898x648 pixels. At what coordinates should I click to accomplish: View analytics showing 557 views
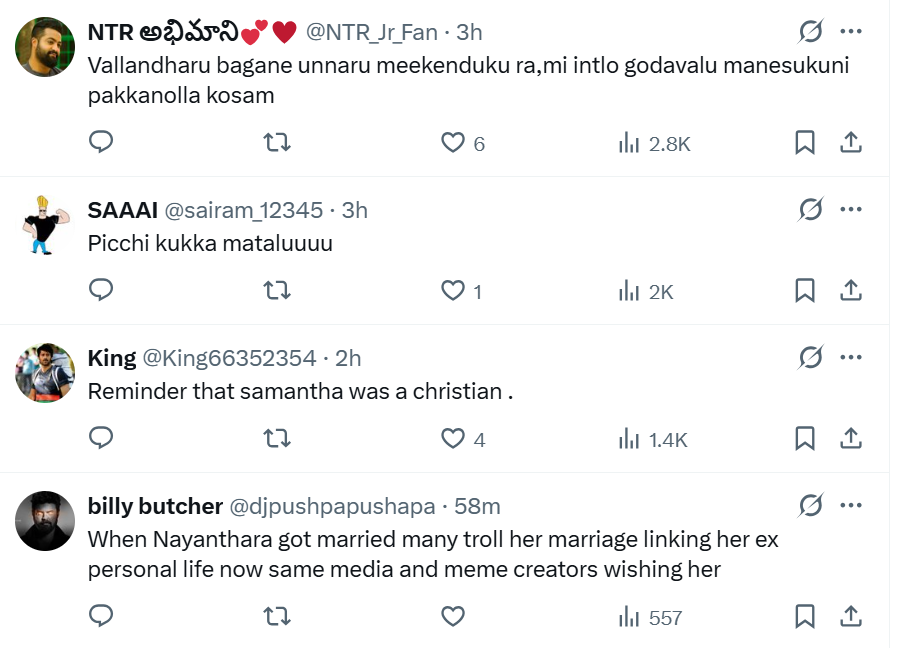pyautogui.click(x=651, y=617)
